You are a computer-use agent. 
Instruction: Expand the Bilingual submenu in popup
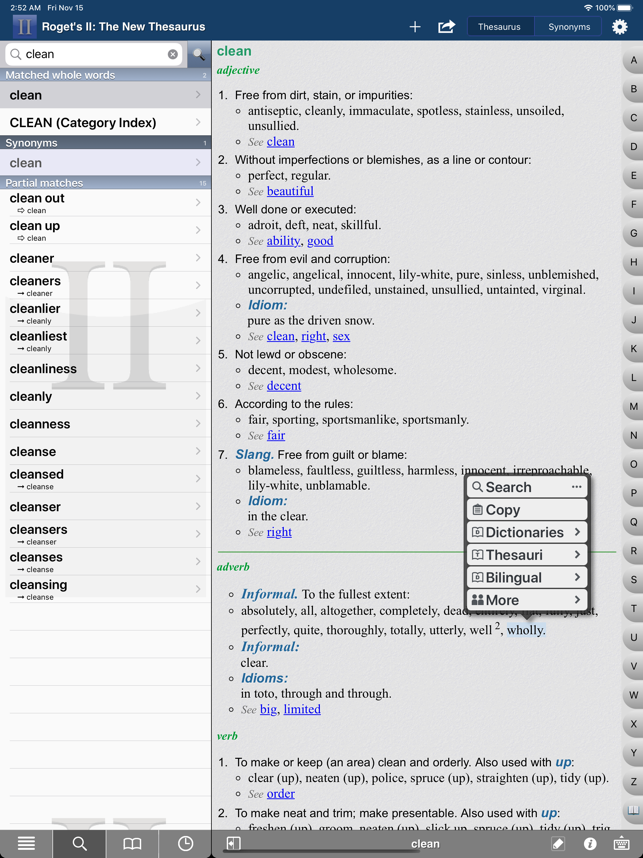click(527, 578)
